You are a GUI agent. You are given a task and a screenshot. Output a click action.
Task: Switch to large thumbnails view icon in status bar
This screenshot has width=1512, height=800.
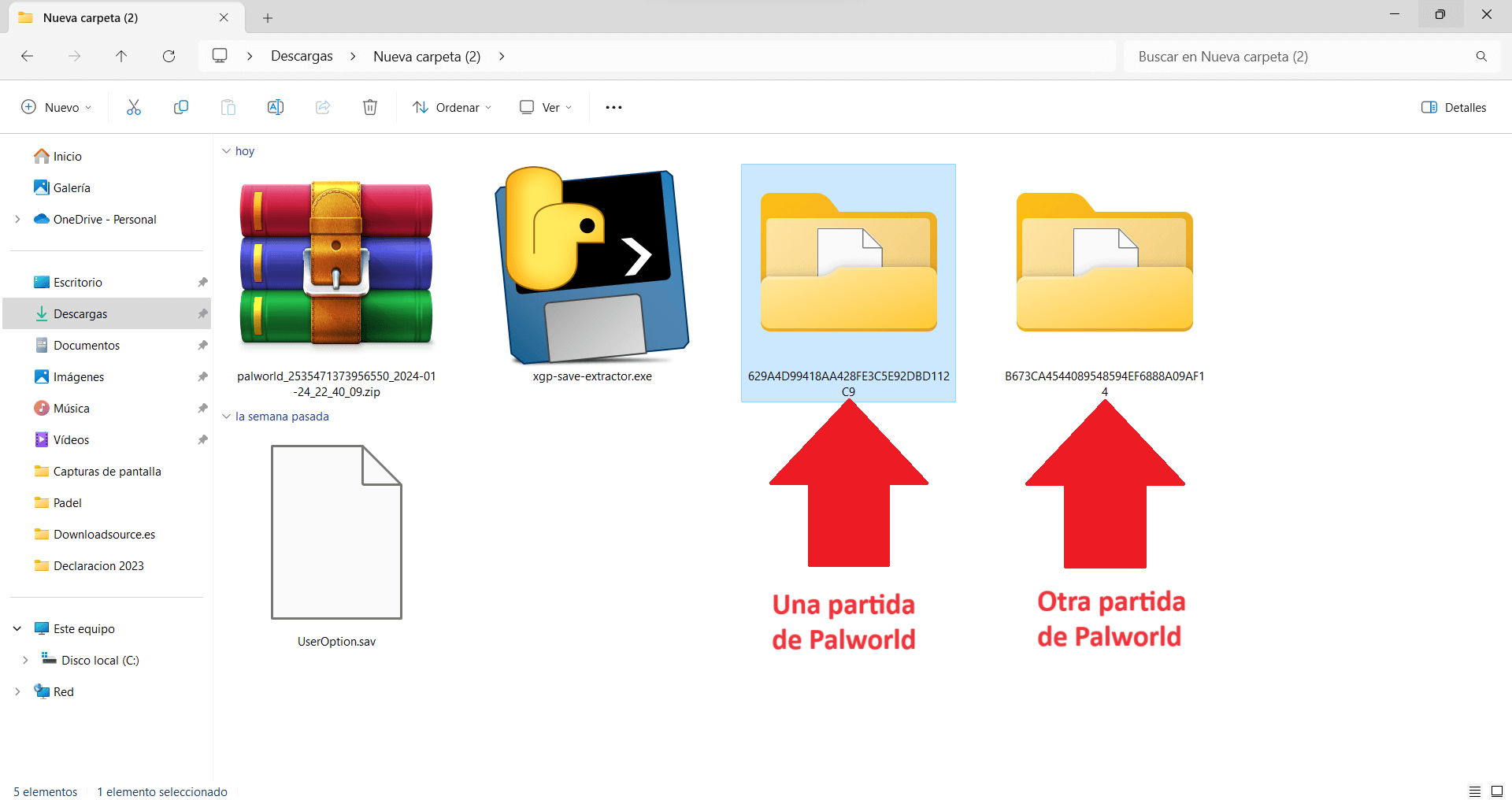[1497, 791]
